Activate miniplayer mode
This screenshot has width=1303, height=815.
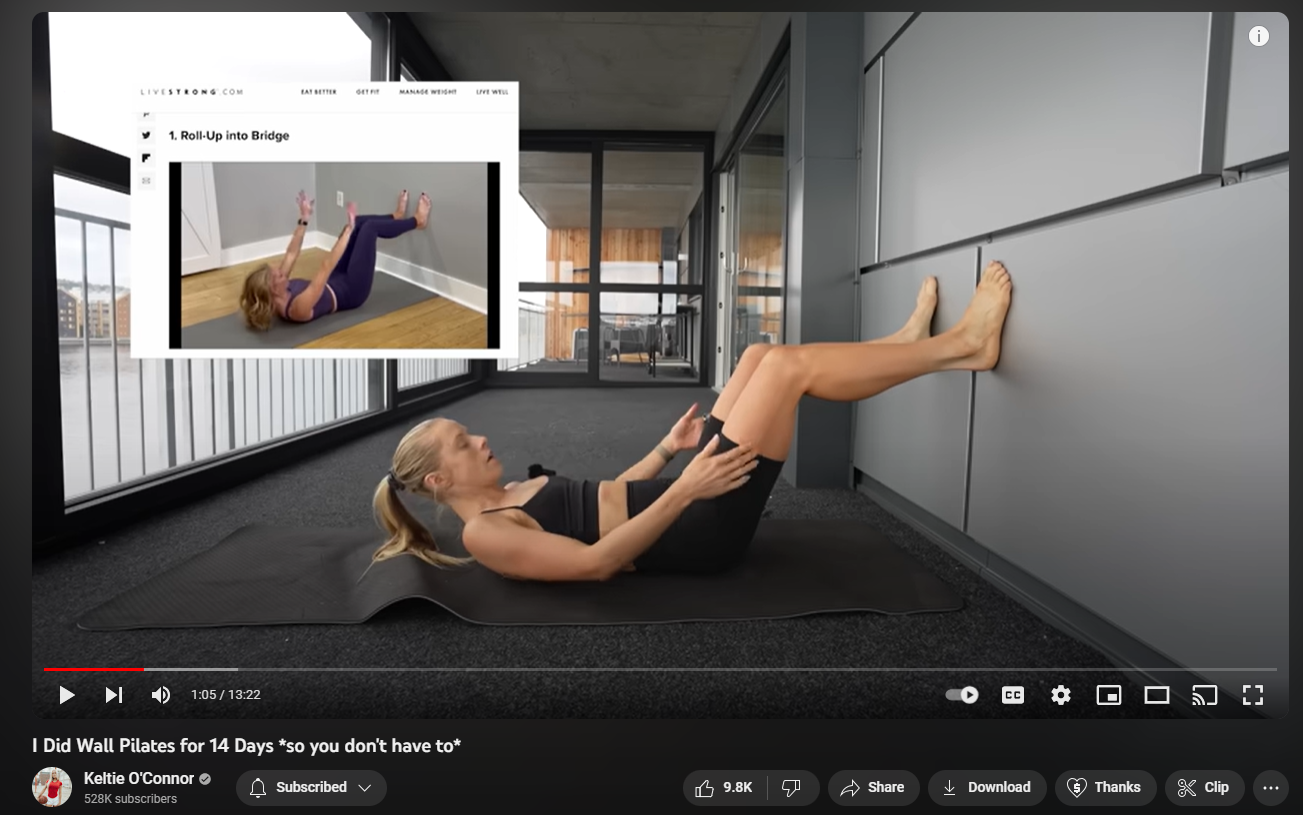tap(1108, 694)
